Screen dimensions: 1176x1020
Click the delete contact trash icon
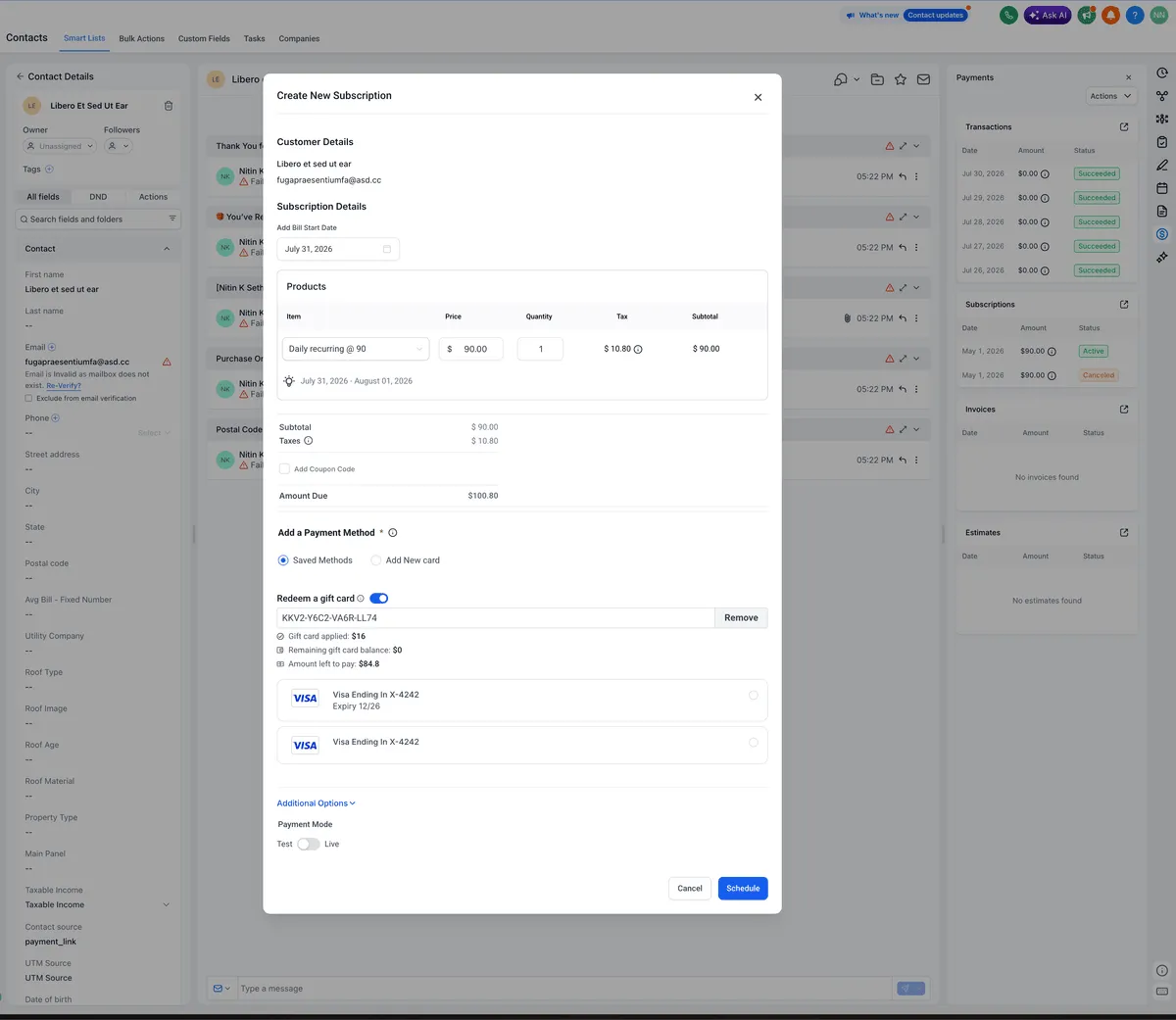point(169,106)
